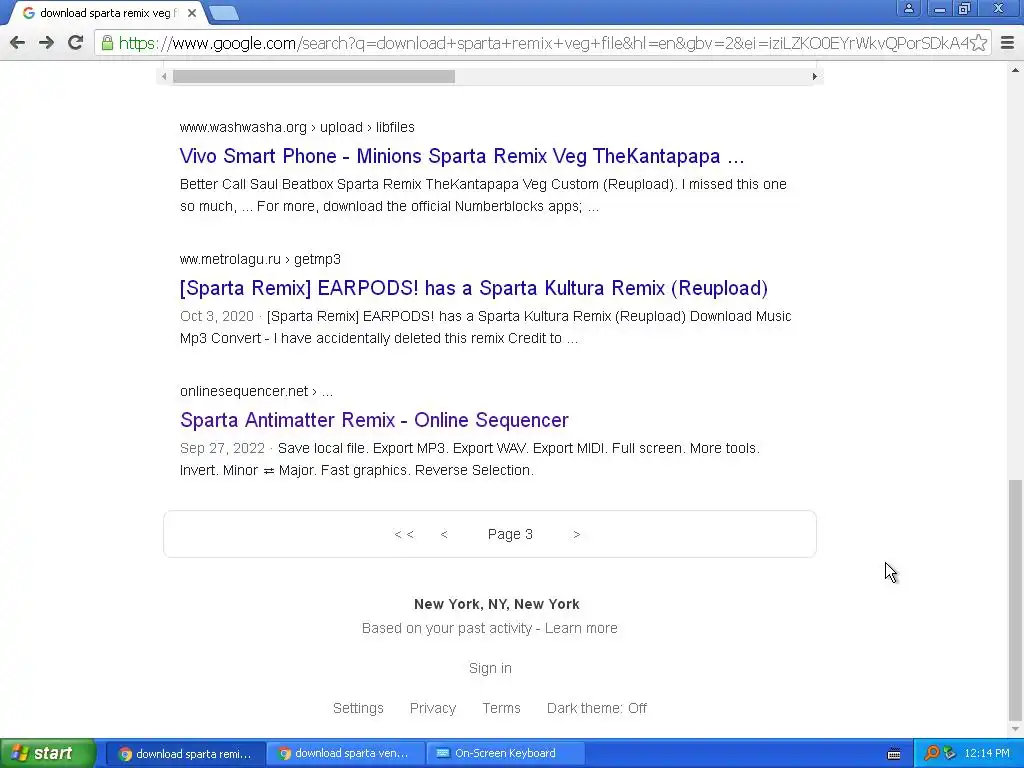Click the Page 3 indicator text

pyautogui.click(x=510, y=534)
